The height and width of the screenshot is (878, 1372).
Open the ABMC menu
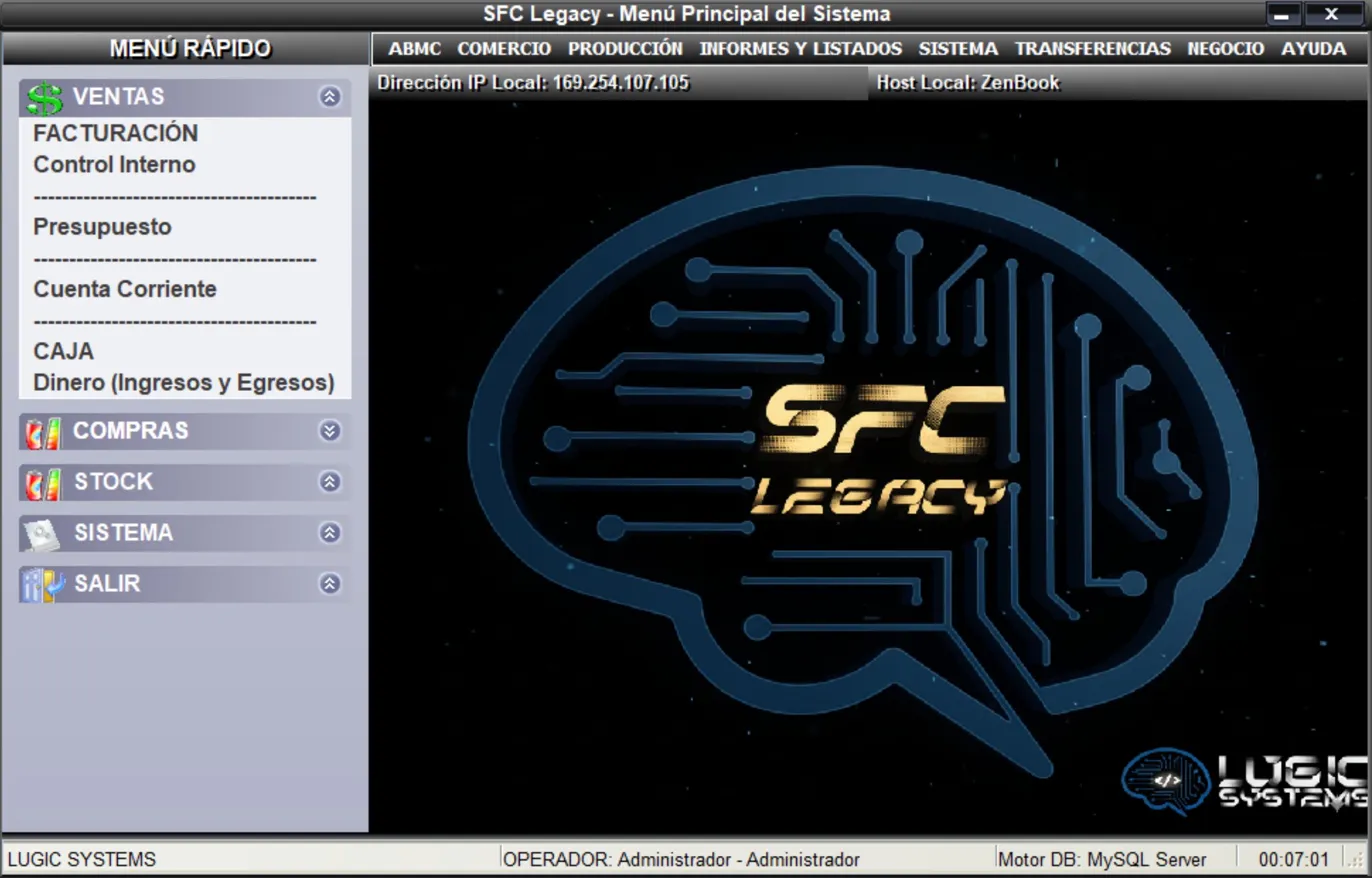[414, 48]
